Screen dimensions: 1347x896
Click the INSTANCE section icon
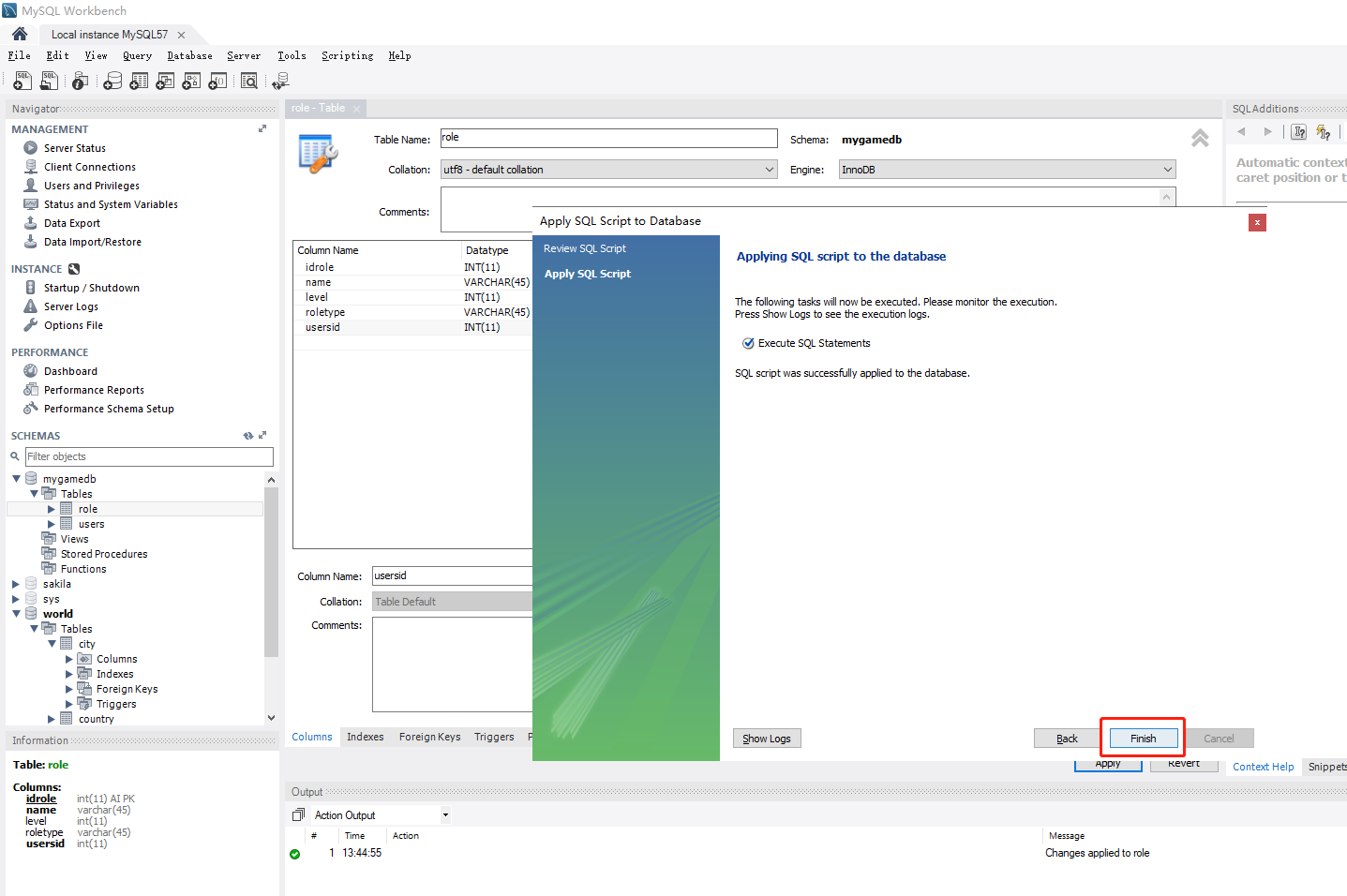pyautogui.click(x=74, y=269)
